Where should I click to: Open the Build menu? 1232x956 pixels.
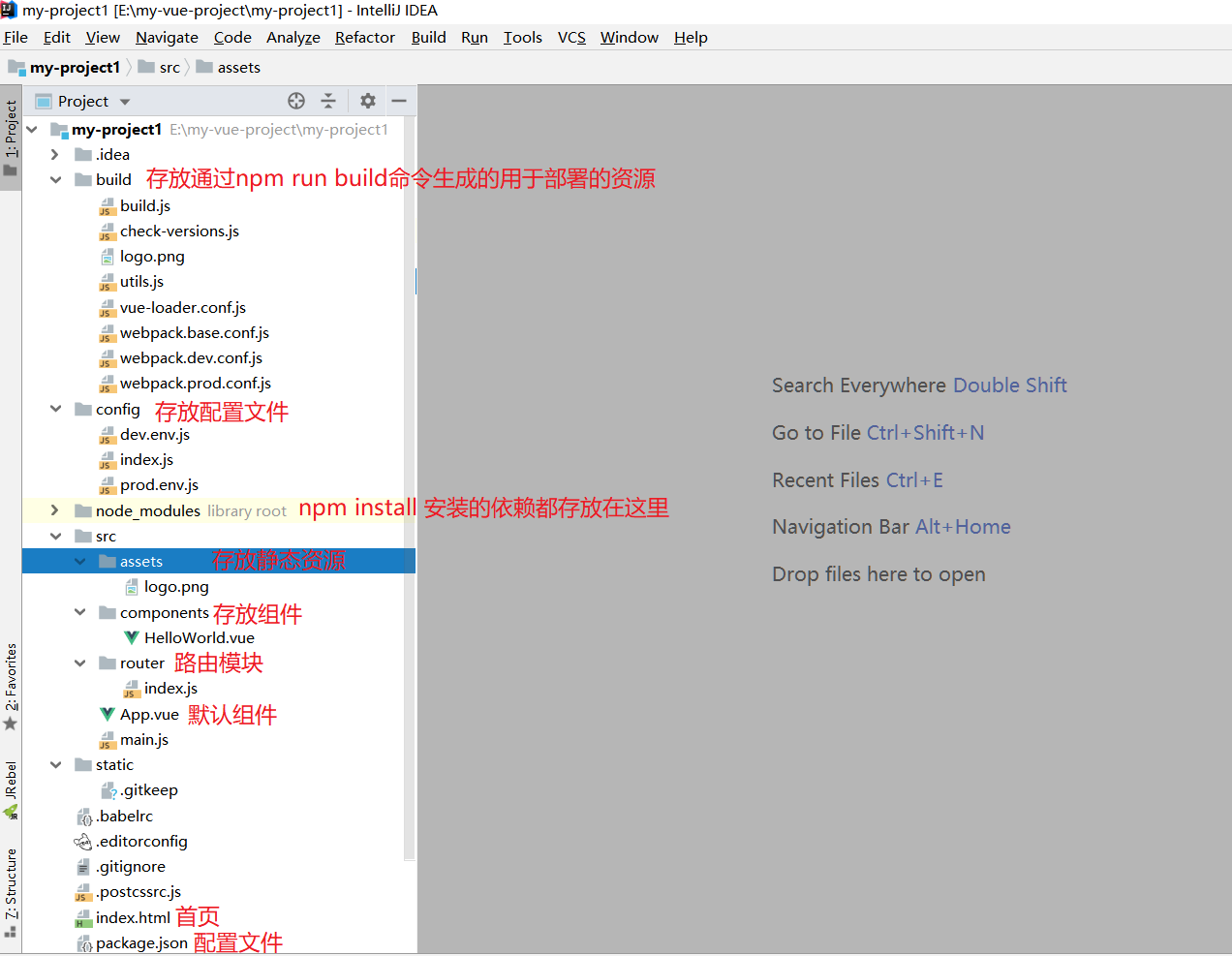pos(428,38)
